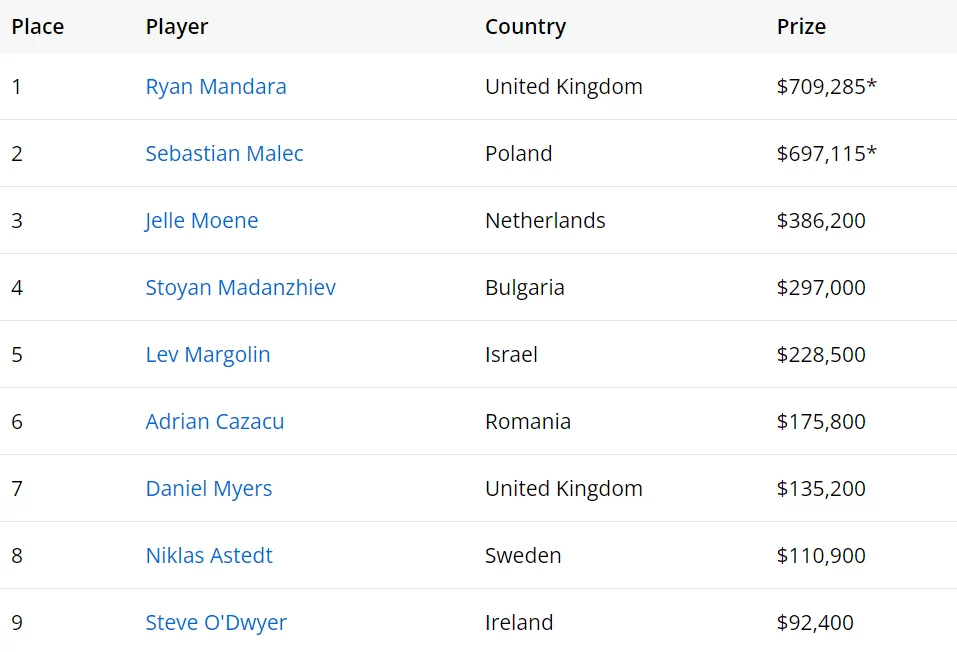
Task: Click the Netherlands country cell
Action: [545, 221]
